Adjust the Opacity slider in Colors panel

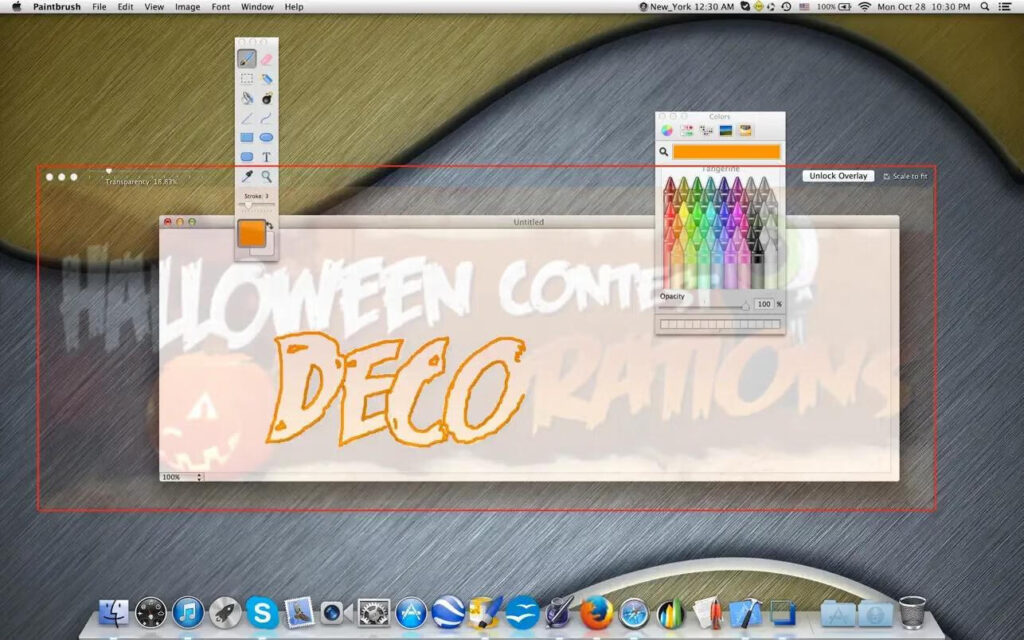coord(746,306)
